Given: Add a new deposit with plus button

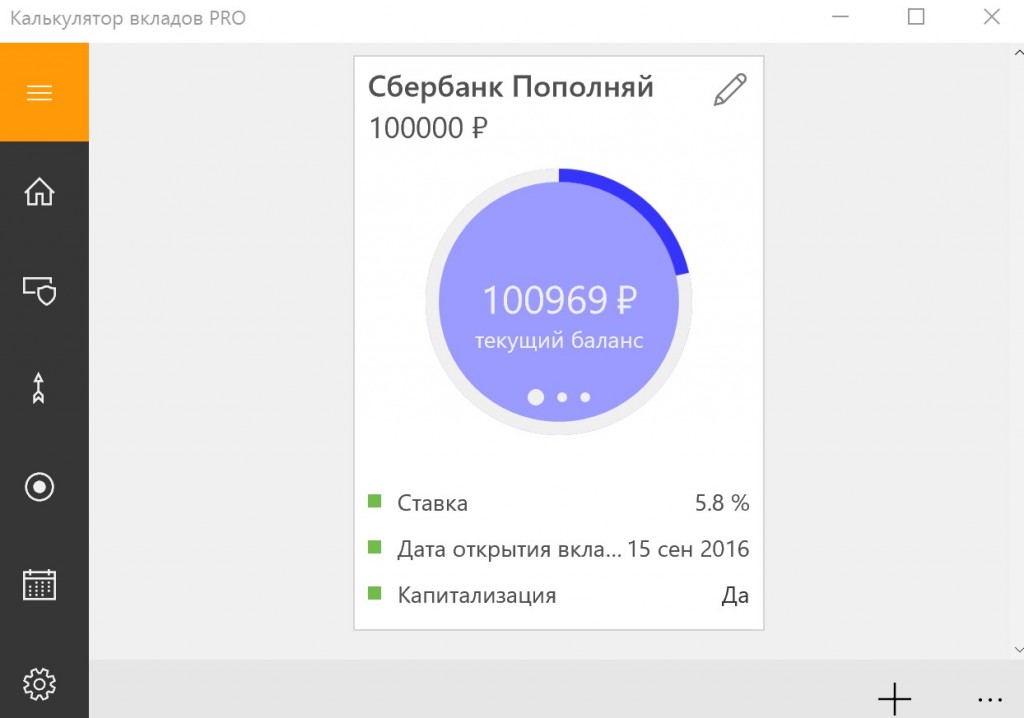Looking at the screenshot, I should (x=894, y=698).
